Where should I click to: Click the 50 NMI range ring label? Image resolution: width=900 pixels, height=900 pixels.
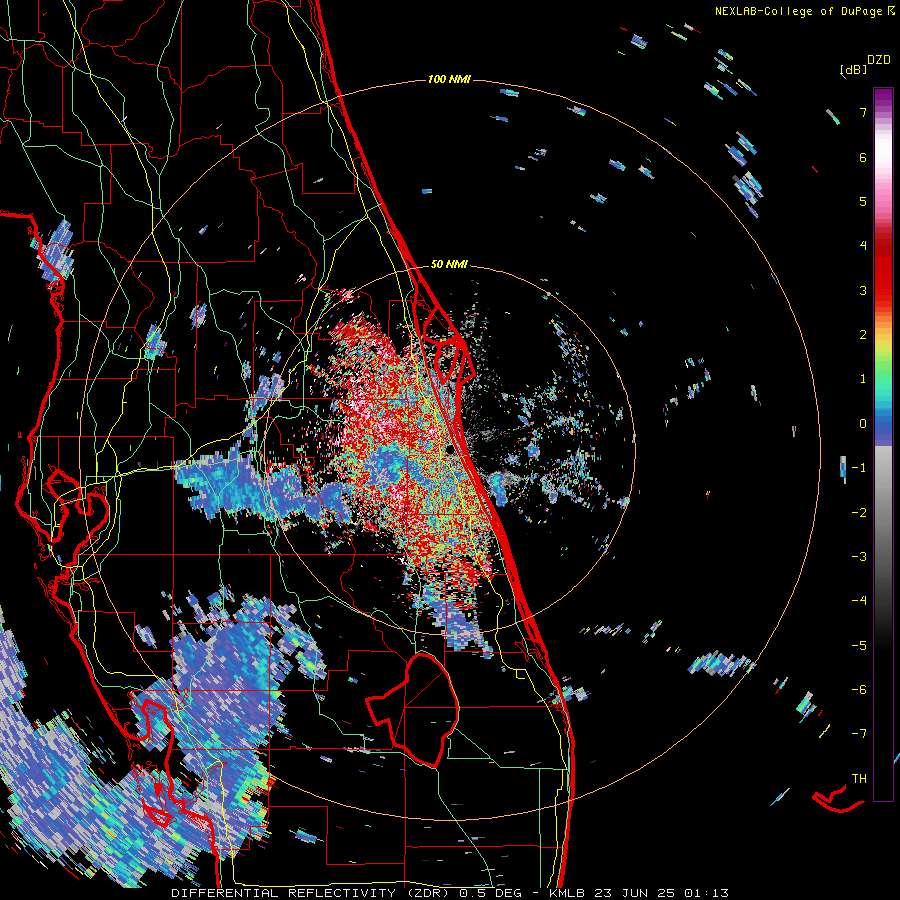tap(449, 264)
